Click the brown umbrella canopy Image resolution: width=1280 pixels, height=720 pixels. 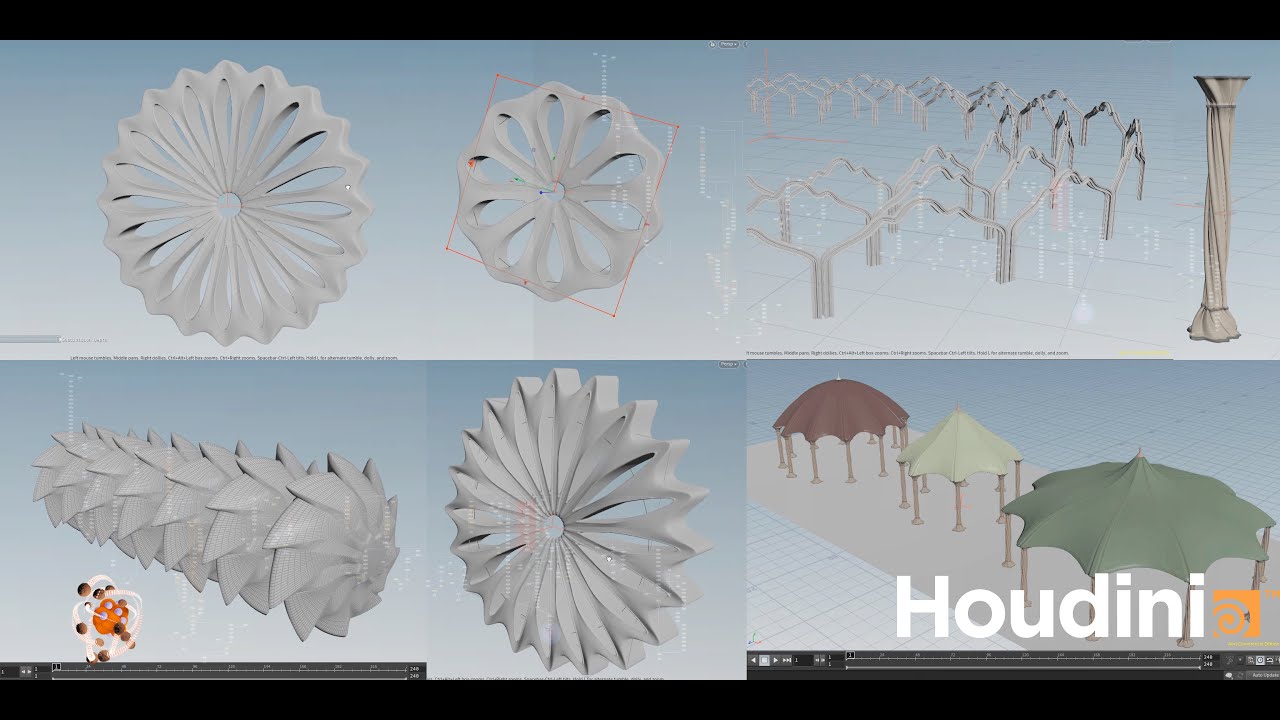pos(842,410)
